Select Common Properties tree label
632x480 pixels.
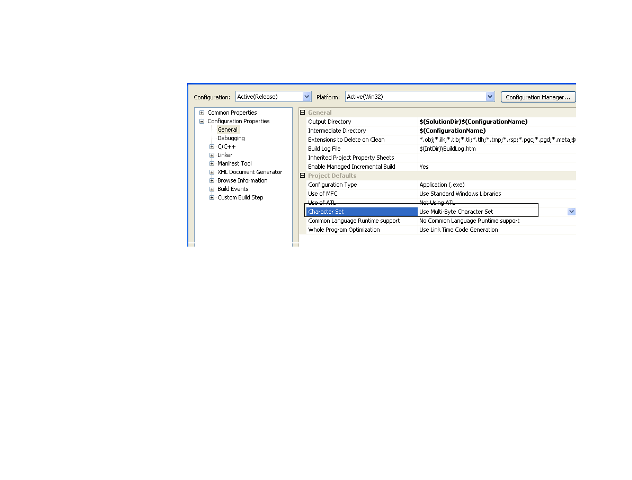pos(232,112)
